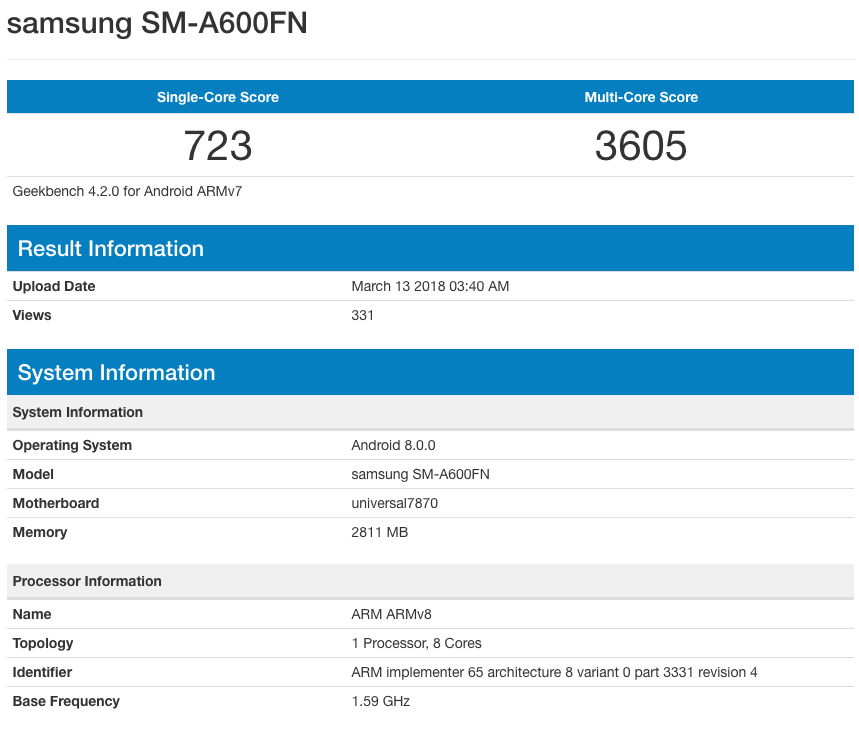Click the Views count 331
Image resolution: width=859 pixels, height=733 pixels.
click(362, 315)
